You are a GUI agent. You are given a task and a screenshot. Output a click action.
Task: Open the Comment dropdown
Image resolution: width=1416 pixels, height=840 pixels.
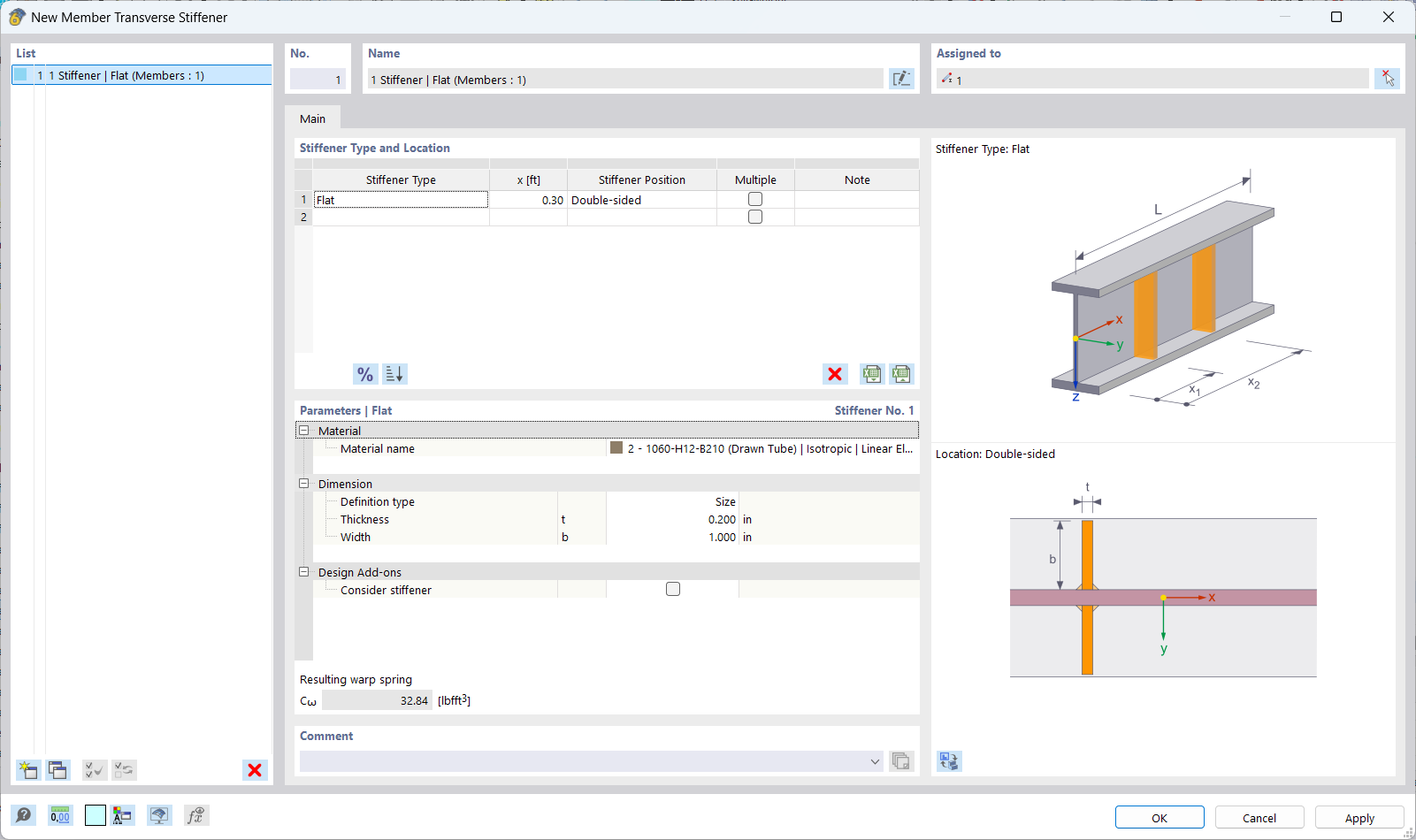tap(875, 761)
